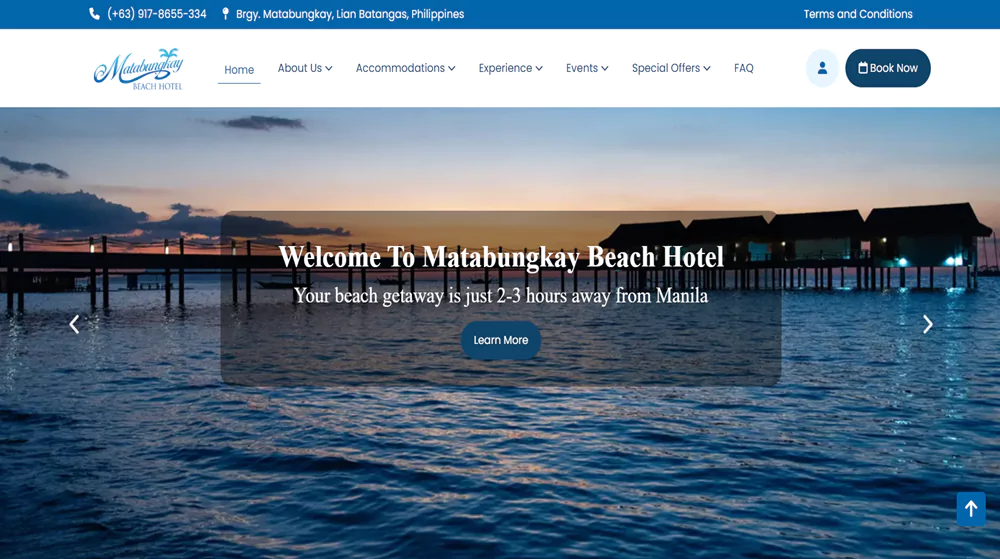Open the user account icon
The height and width of the screenshot is (559, 1000).
point(822,68)
